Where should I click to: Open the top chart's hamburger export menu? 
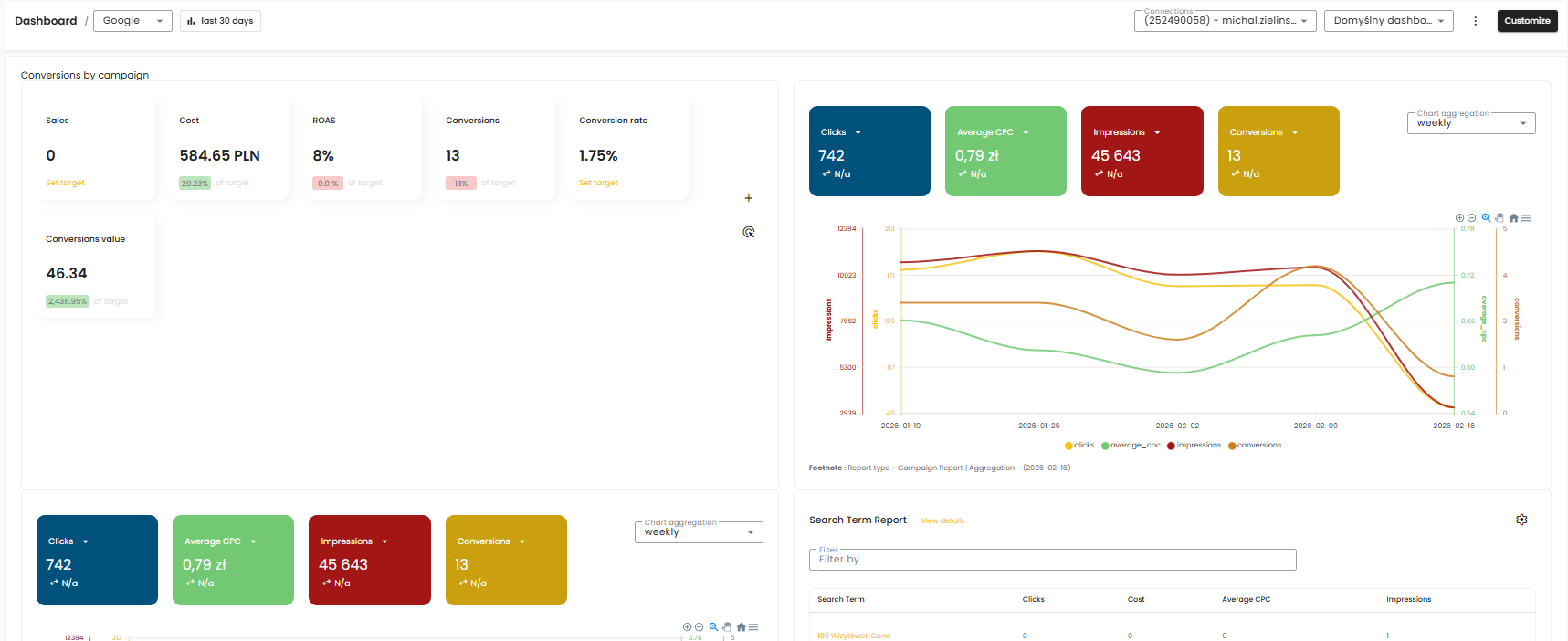(1526, 218)
